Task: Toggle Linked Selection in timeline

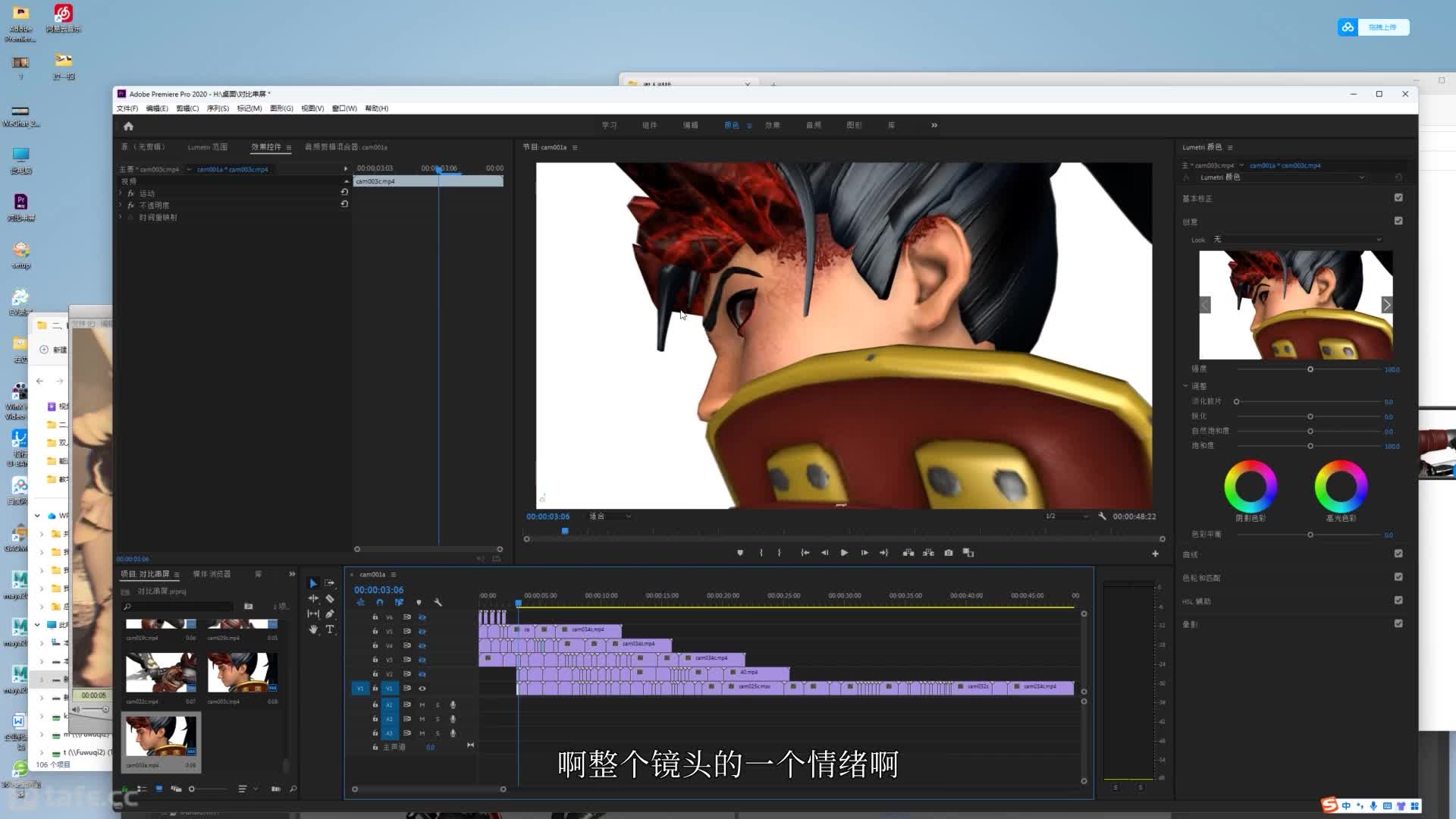Action: click(399, 602)
